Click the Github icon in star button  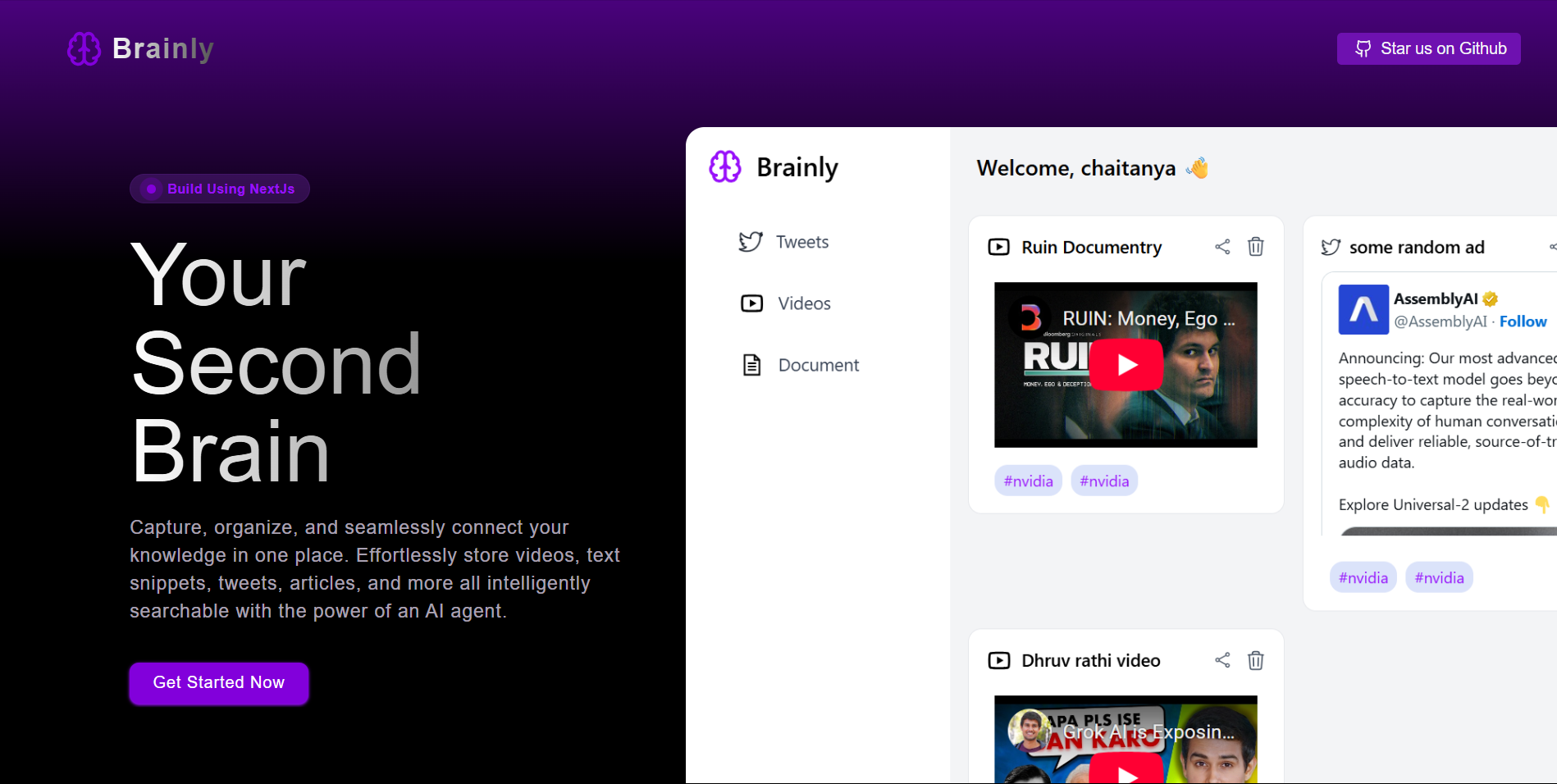pyautogui.click(x=1363, y=48)
